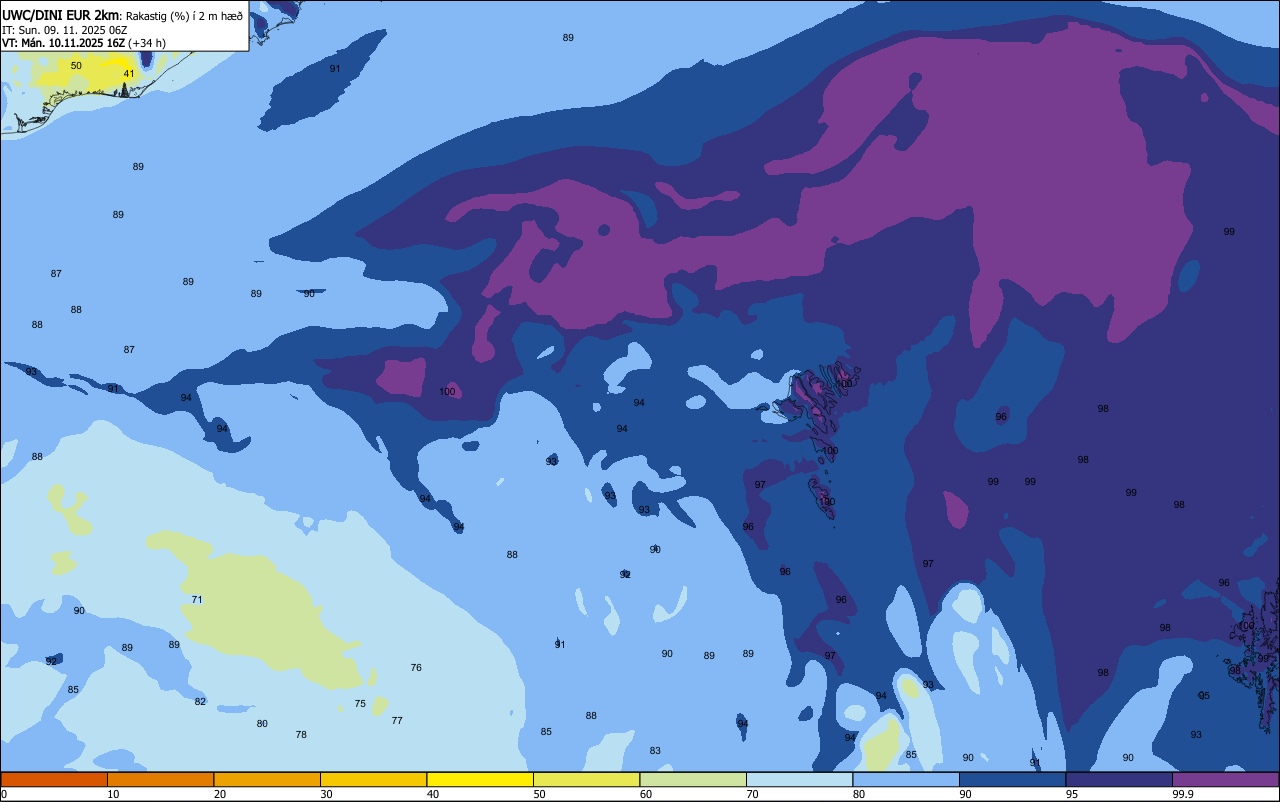This screenshot has height=802, width=1280.
Task: Click the 'IT: Sun. 09. 11. 2025 06Z' line
Action: point(65,30)
